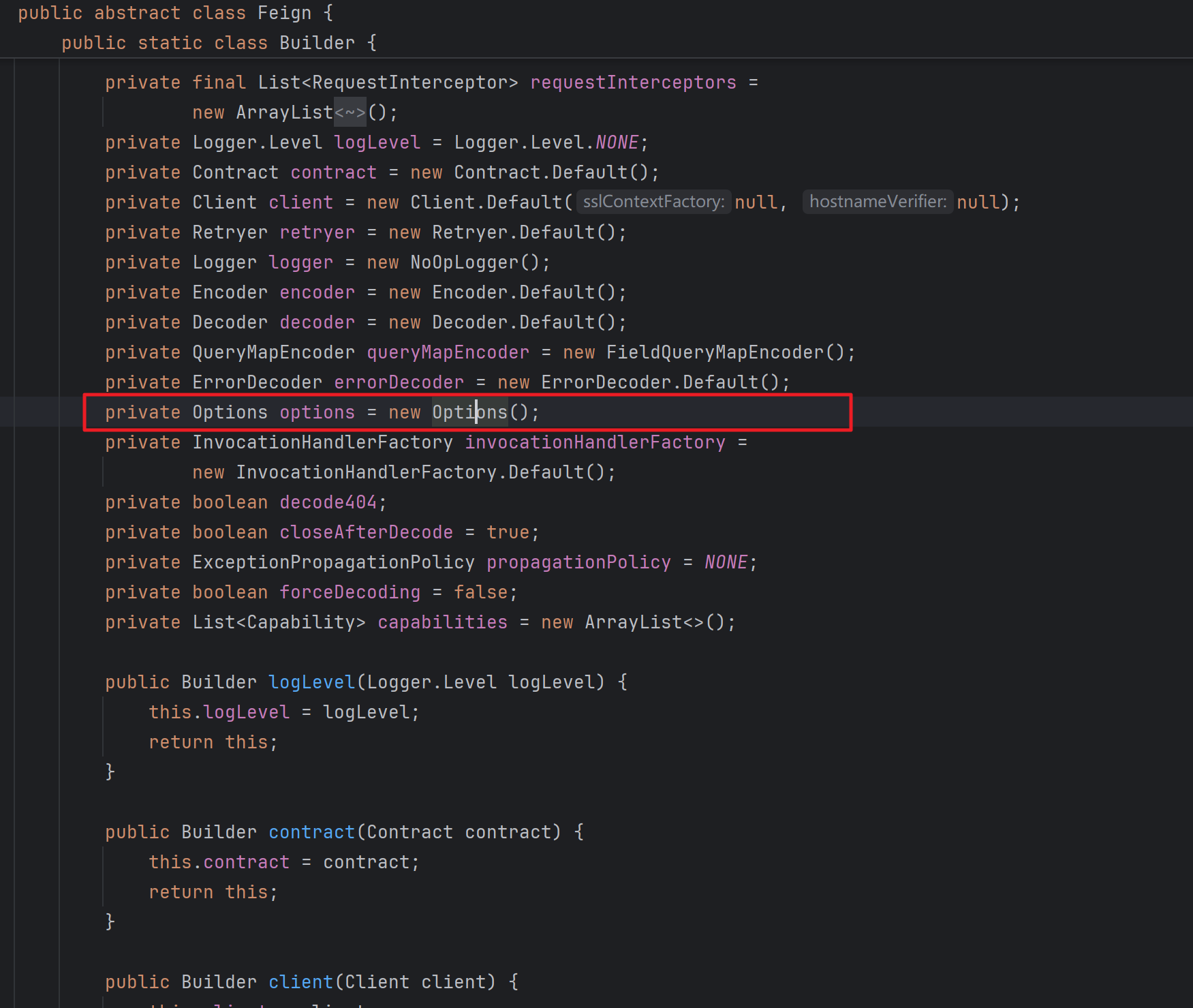Click the closeAfterDecode field
Screen dimensions: 1193x1008
click(x=367, y=532)
